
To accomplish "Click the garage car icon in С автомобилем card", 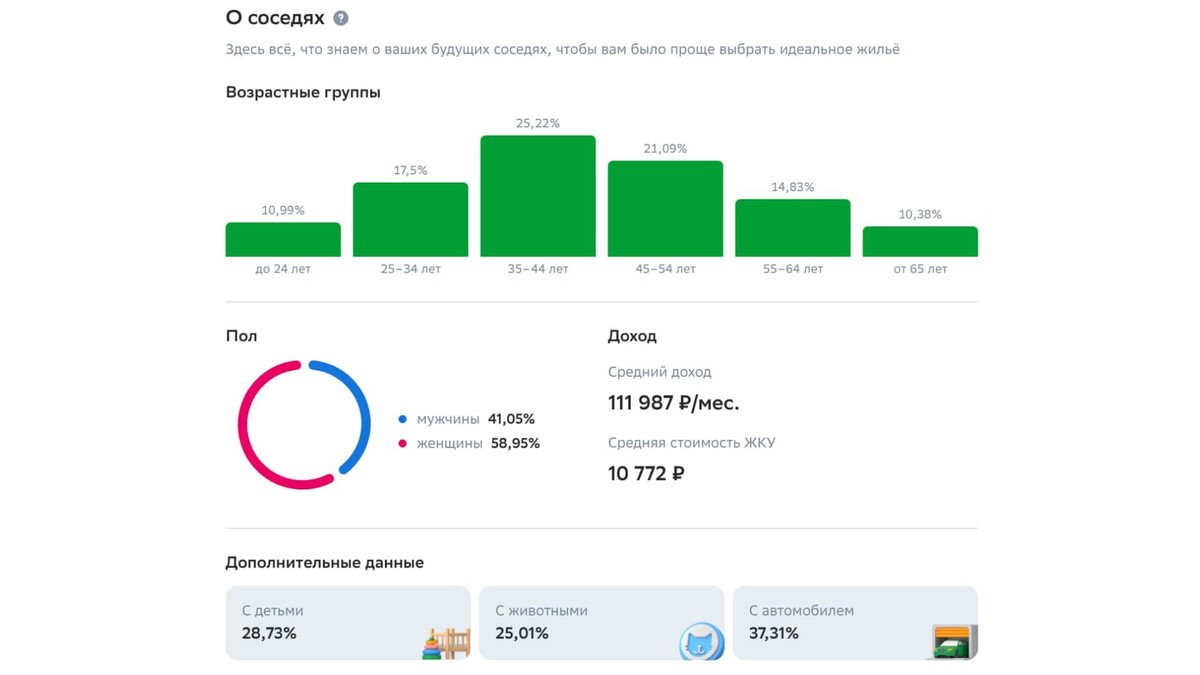I will tap(954, 641).
